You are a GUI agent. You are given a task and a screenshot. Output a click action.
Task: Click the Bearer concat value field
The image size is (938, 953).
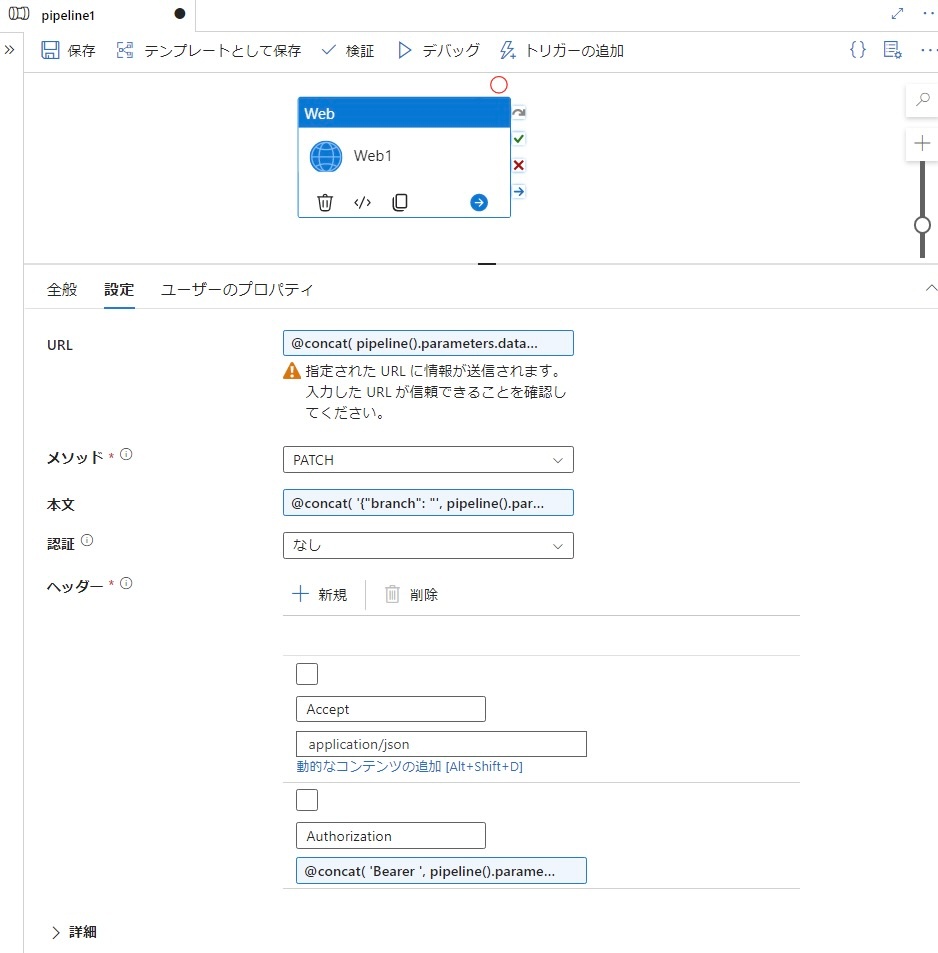tap(441, 870)
